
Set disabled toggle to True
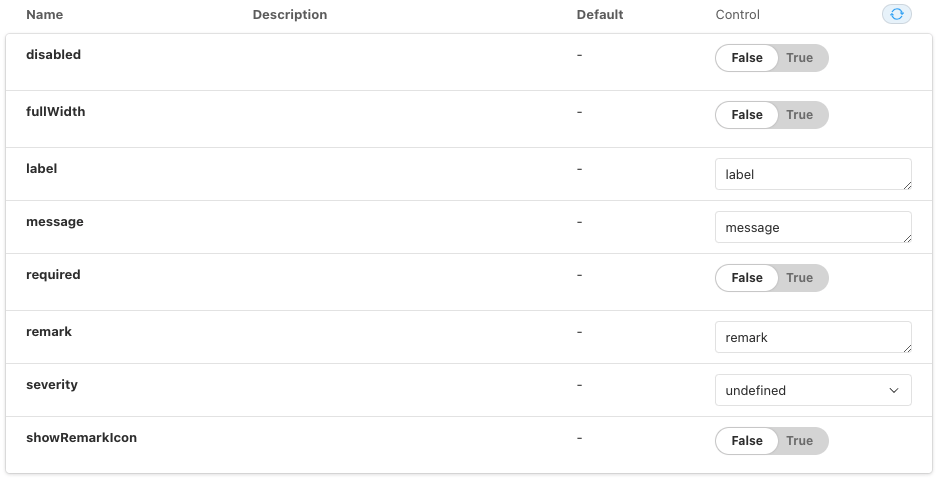[x=799, y=58]
